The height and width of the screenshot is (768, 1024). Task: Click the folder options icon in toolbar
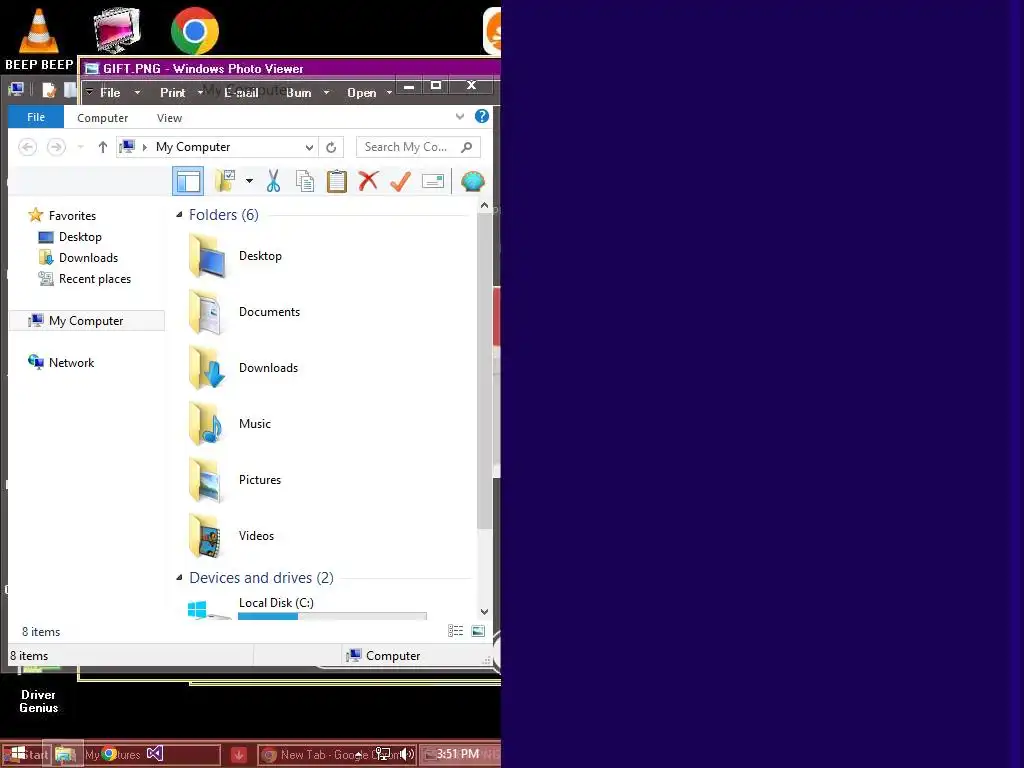[225, 181]
